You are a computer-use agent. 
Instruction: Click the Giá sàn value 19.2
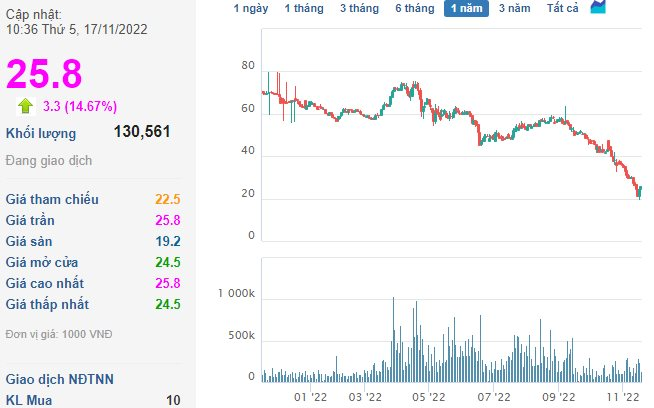coord(167,241)
